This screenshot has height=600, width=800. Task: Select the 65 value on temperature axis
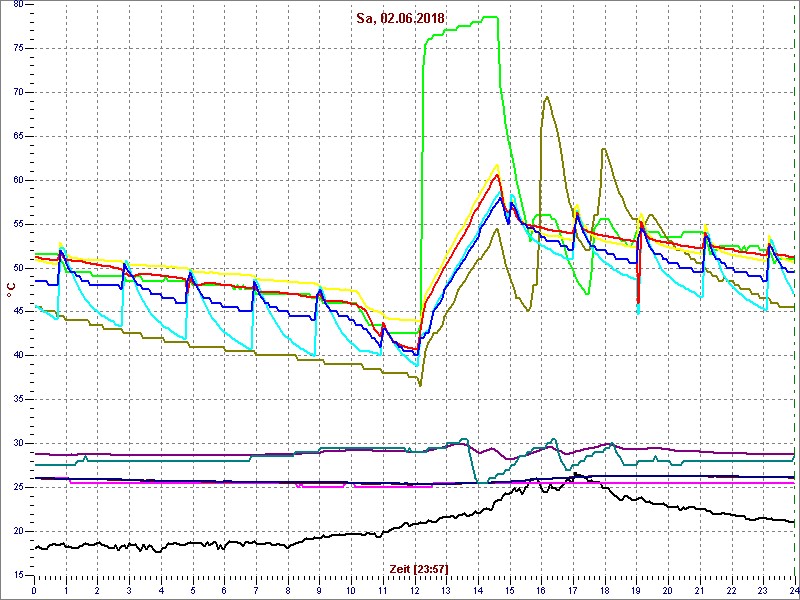coord(16,136)
